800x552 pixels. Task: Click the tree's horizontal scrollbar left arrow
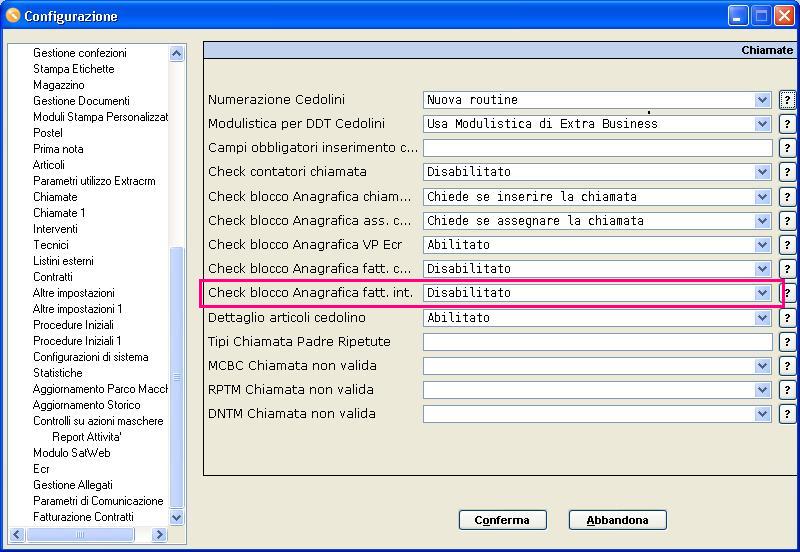click(16, 534)
